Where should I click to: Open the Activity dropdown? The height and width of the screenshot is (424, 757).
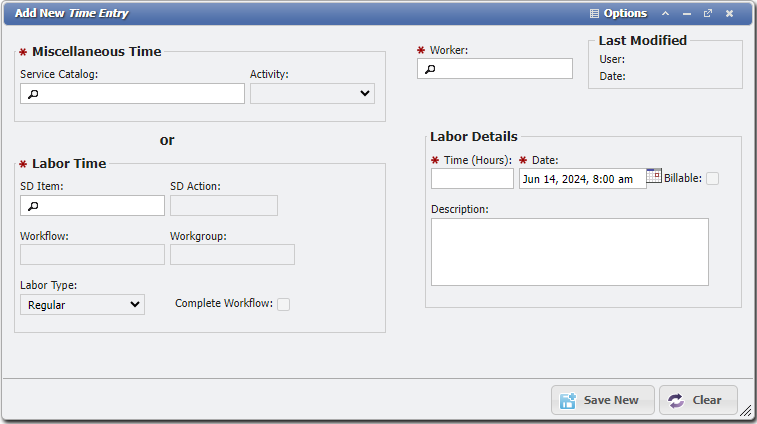coord(312,94)
